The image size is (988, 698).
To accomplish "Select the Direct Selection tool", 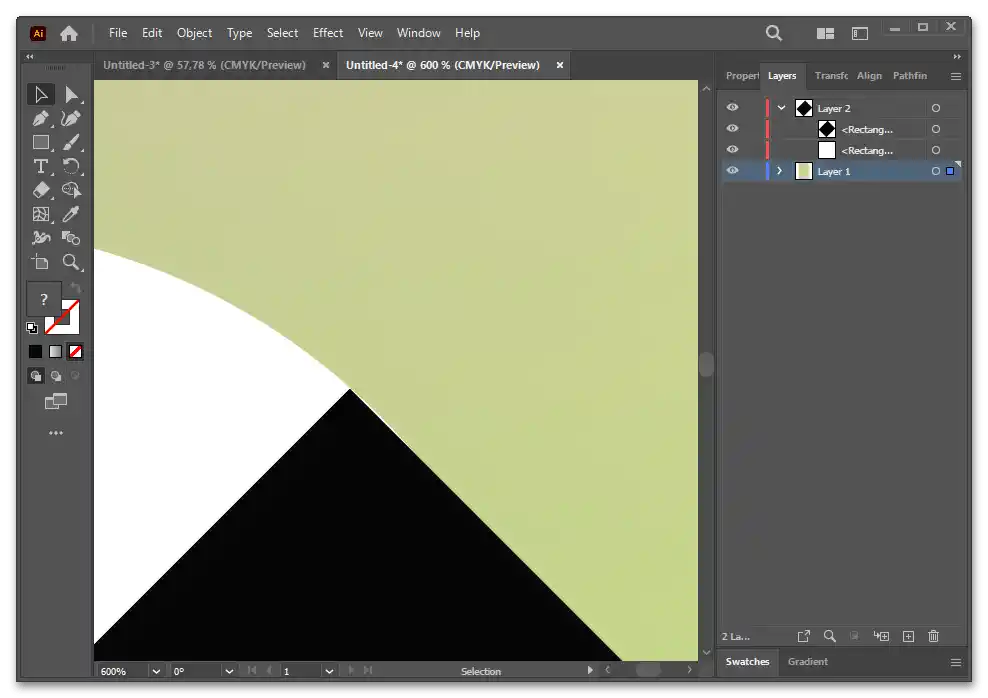I will click(71, 95).
